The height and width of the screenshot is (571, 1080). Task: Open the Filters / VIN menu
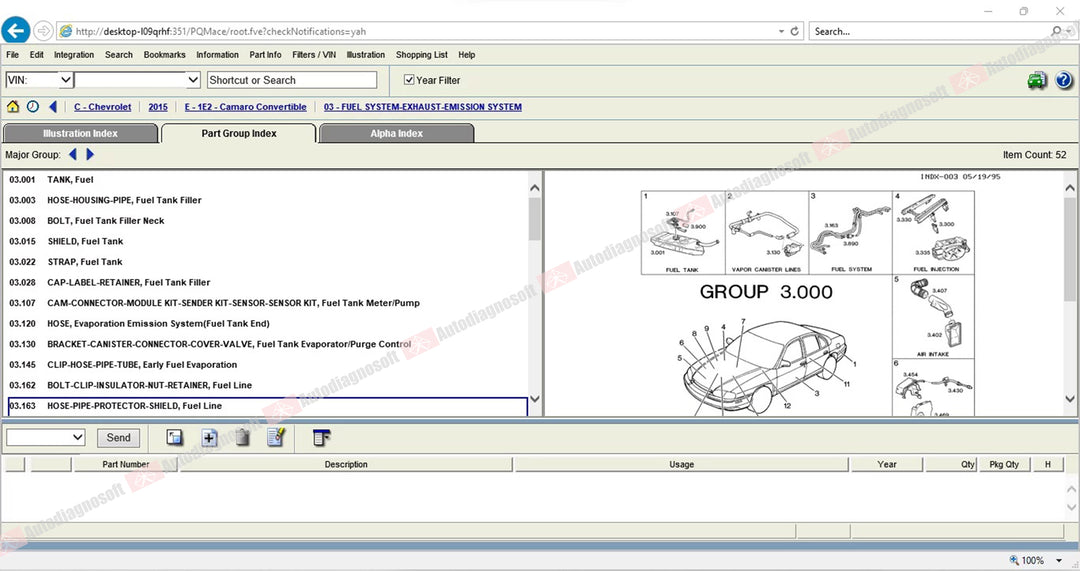pyautogui.click(x=314, y=54)
